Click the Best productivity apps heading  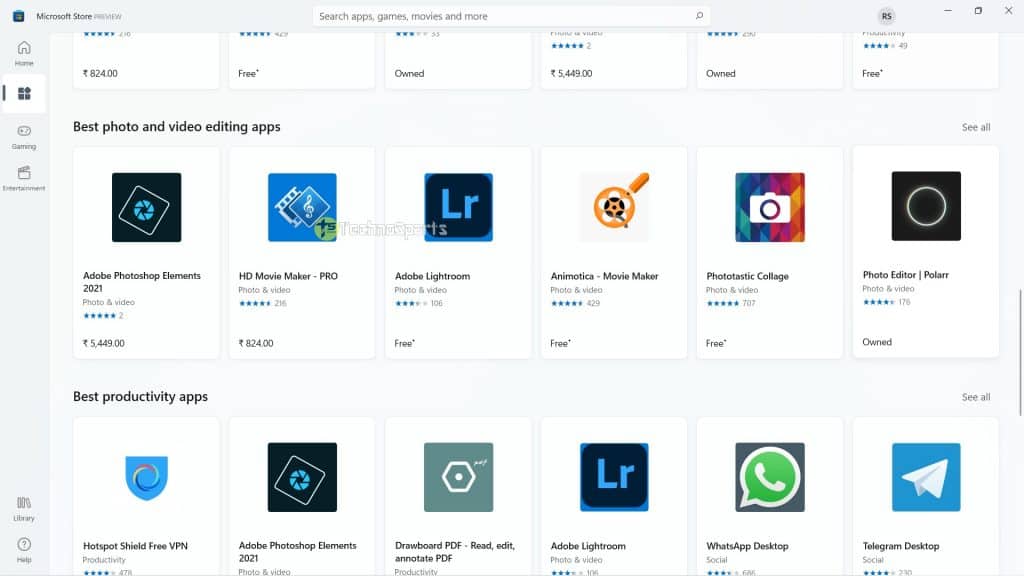point(140,396)
